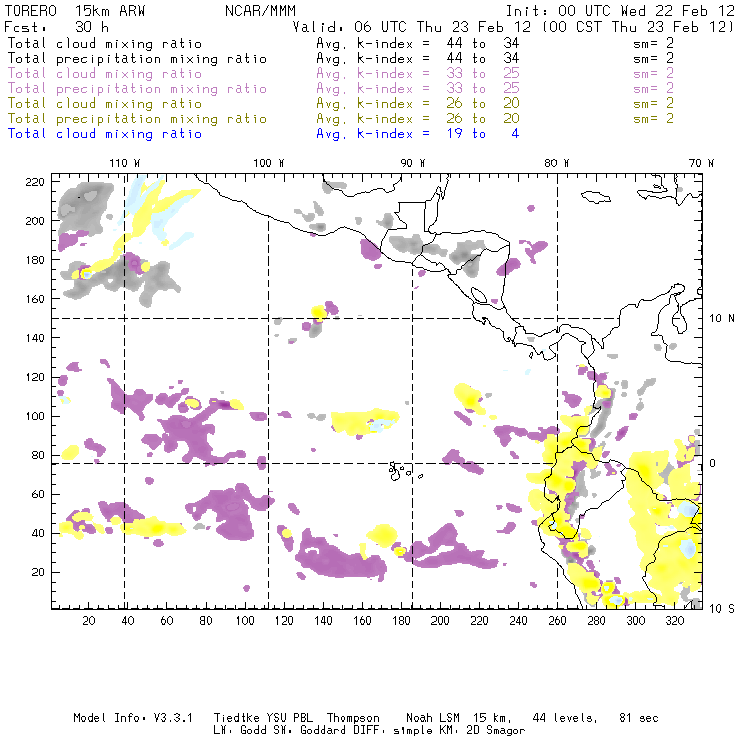Select purple "sm= 2" on the purple precipitation row
The height and width of the screenshot is (740, 740).
tap(654, 89)
